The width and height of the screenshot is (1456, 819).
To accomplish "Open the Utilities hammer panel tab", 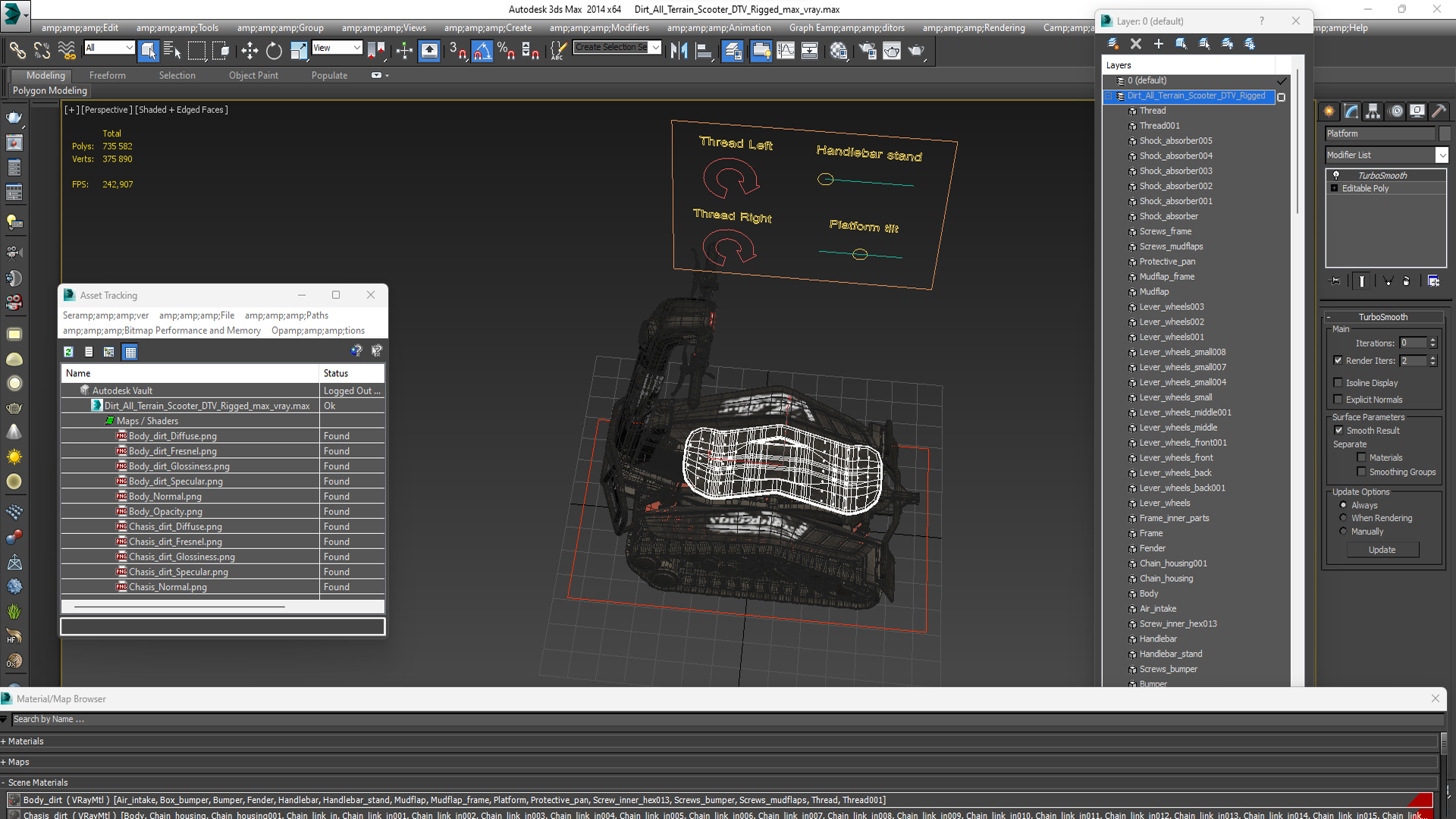I will (x=1439, y=111).
